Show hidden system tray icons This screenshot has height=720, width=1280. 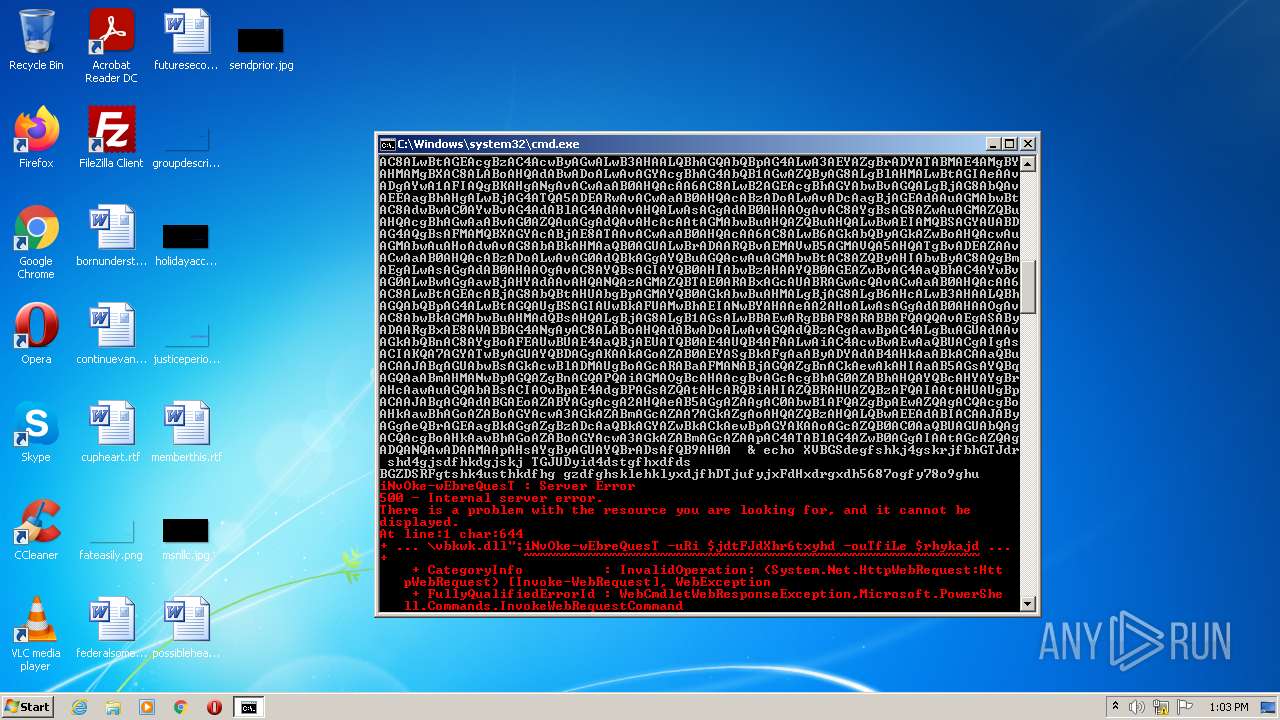click(x=1115, y=707)
